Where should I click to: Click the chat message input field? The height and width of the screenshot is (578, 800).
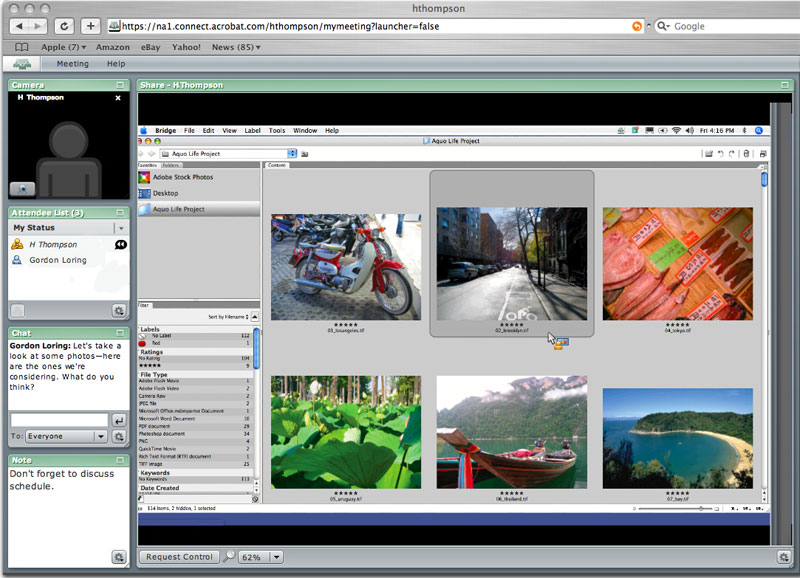[58, 420]
